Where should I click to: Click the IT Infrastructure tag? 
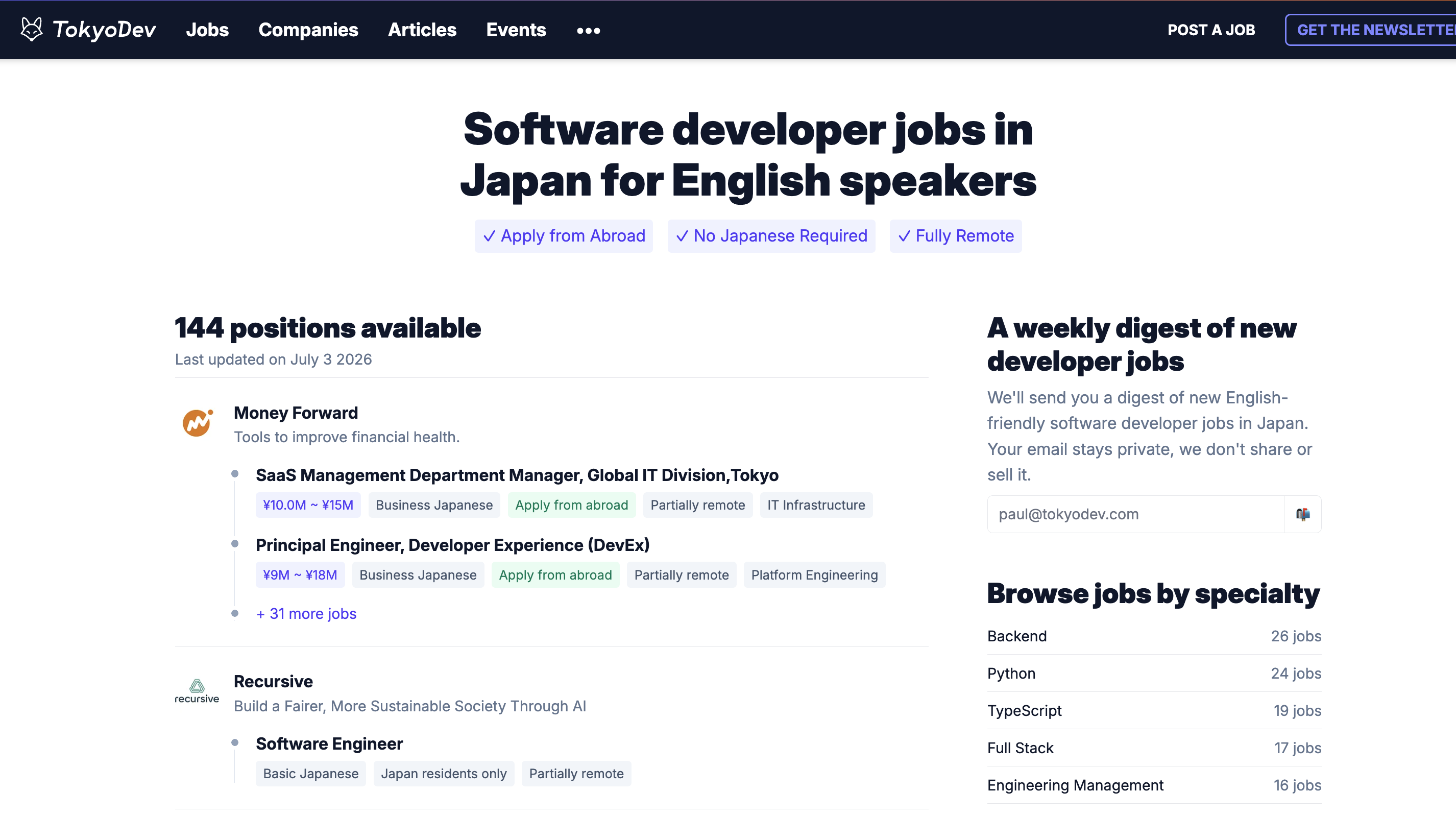point(816,505)
